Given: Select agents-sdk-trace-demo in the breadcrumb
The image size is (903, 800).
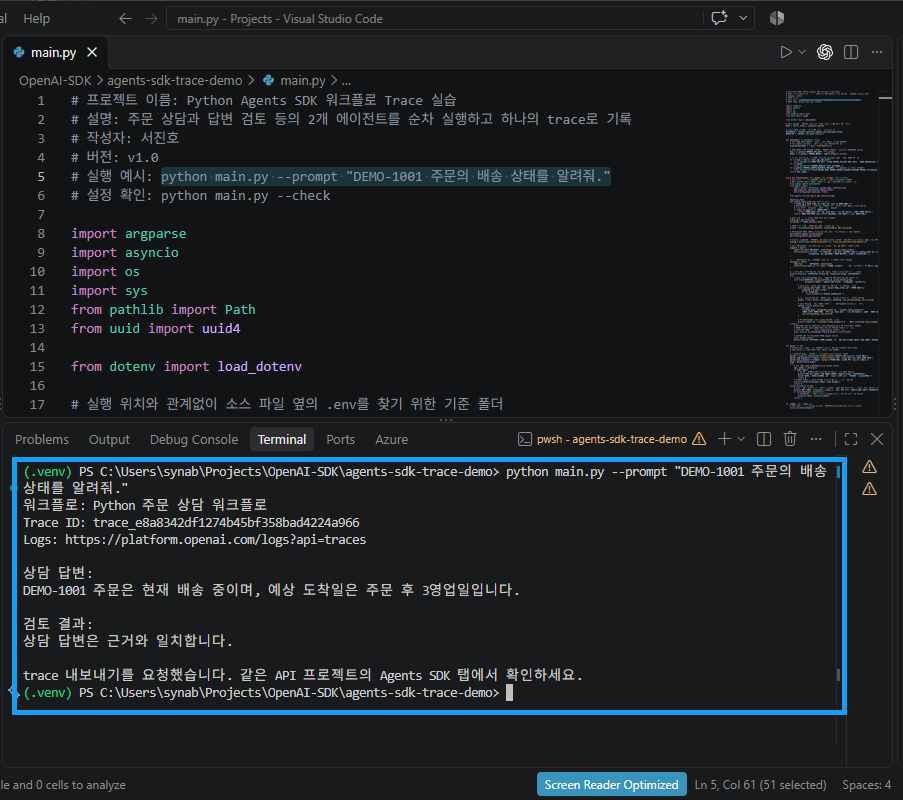Looking at the screenshot, I should coord(174,81).
